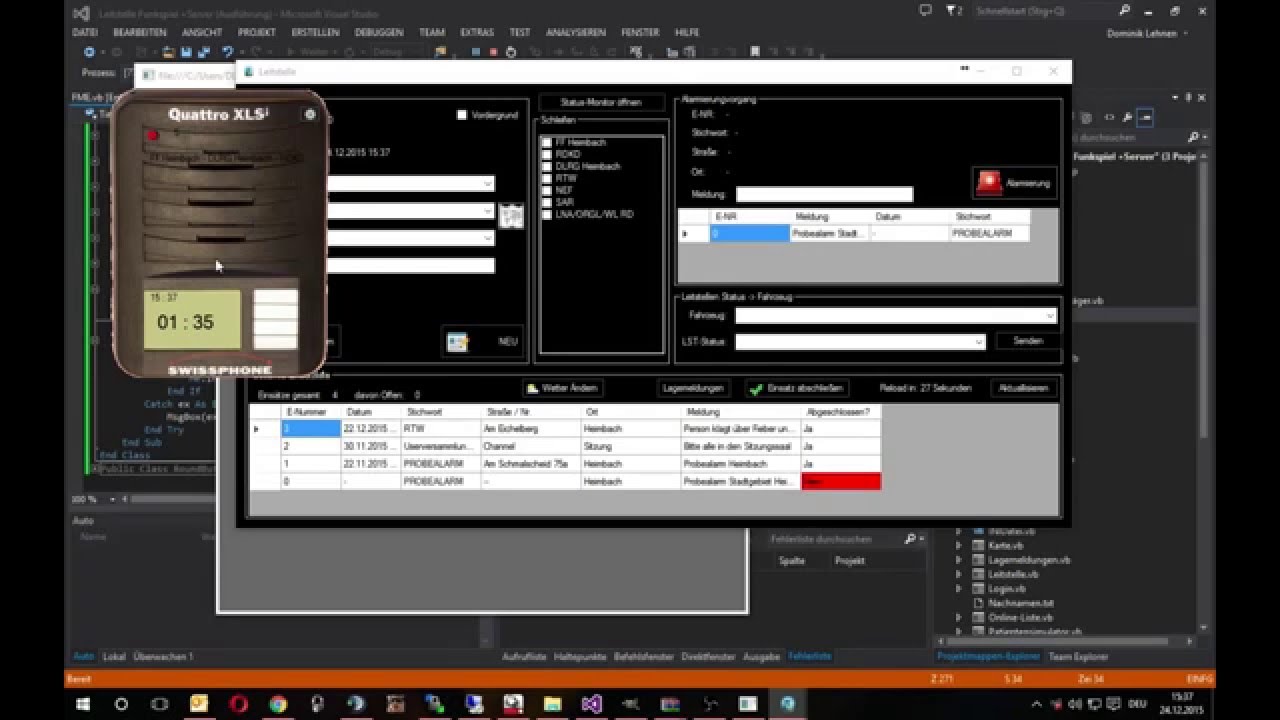The width and height of the screenshot is (1280, 720).
Task: Click Einsatz abschließen button
Action: pos(798,388)
